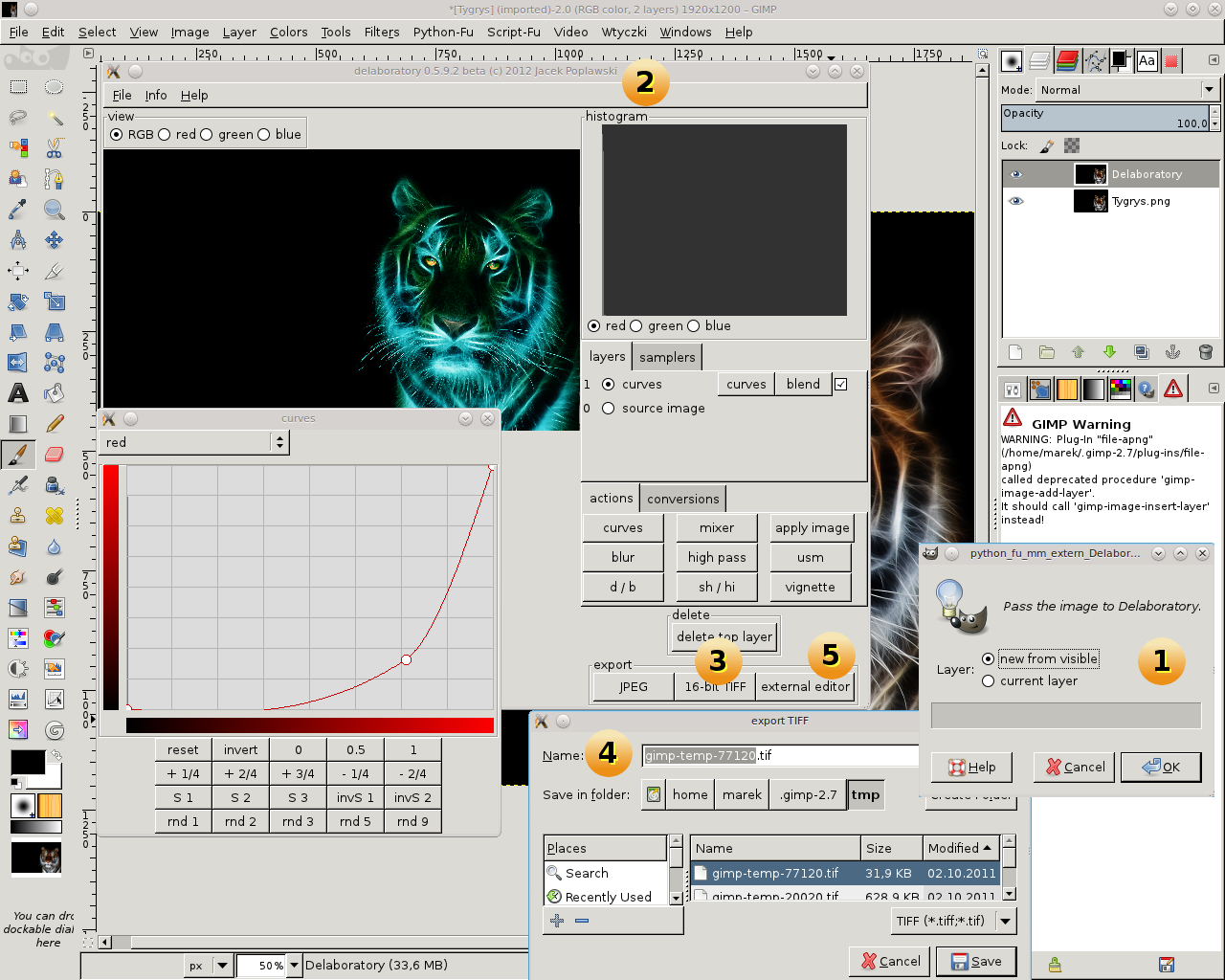Select the Zoom magnifier tool
Screen dimensions: 1225x980
coord(55,210)
